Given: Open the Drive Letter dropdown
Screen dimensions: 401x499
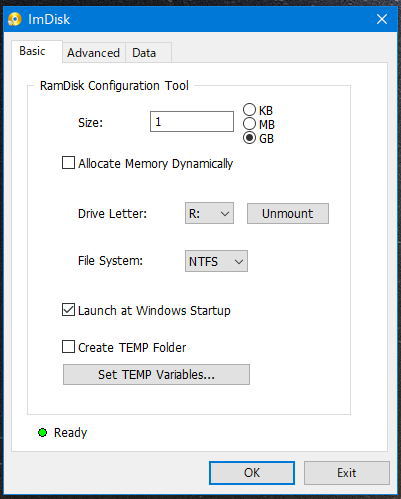Looking at the screenshot, I should point(209,213).
